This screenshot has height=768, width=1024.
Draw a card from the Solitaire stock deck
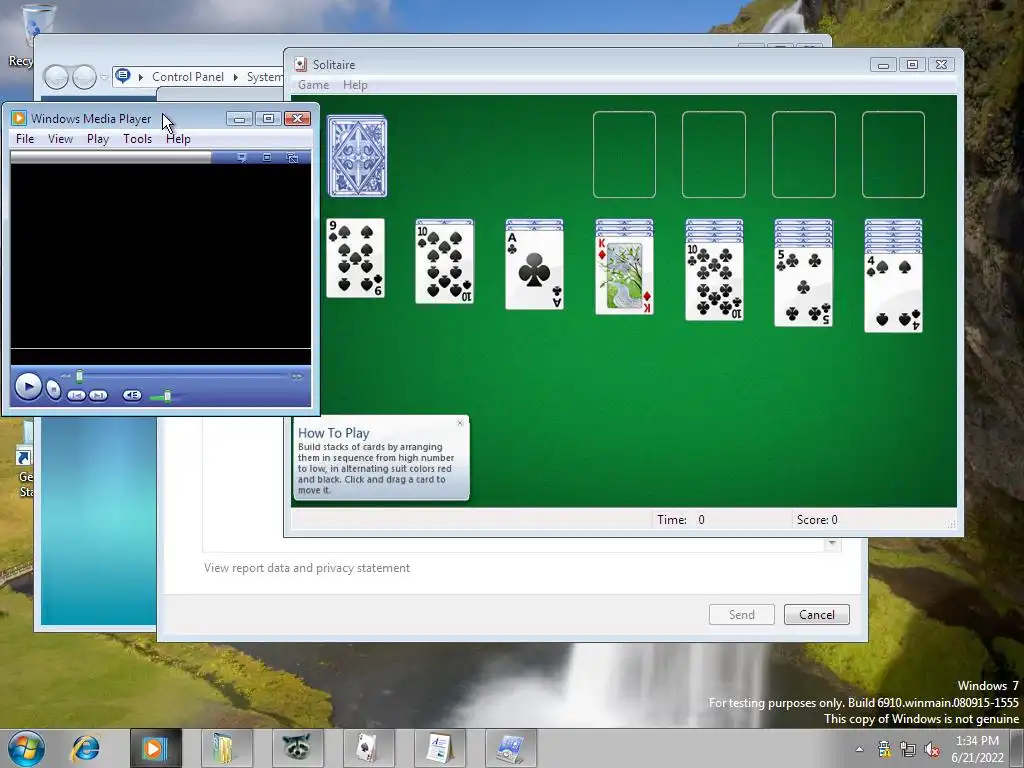(357, 156)
